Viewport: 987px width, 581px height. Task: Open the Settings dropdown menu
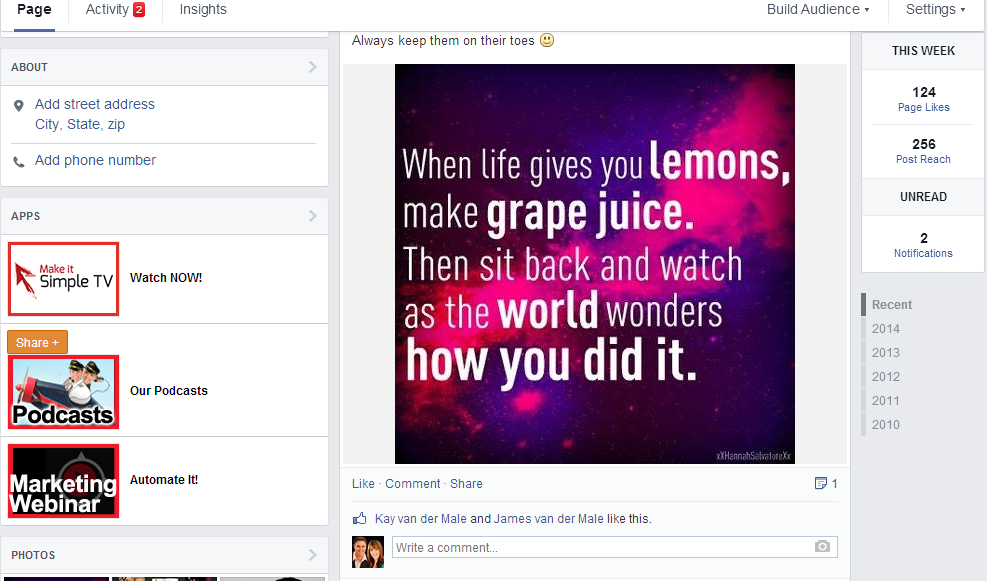(935, 9)
